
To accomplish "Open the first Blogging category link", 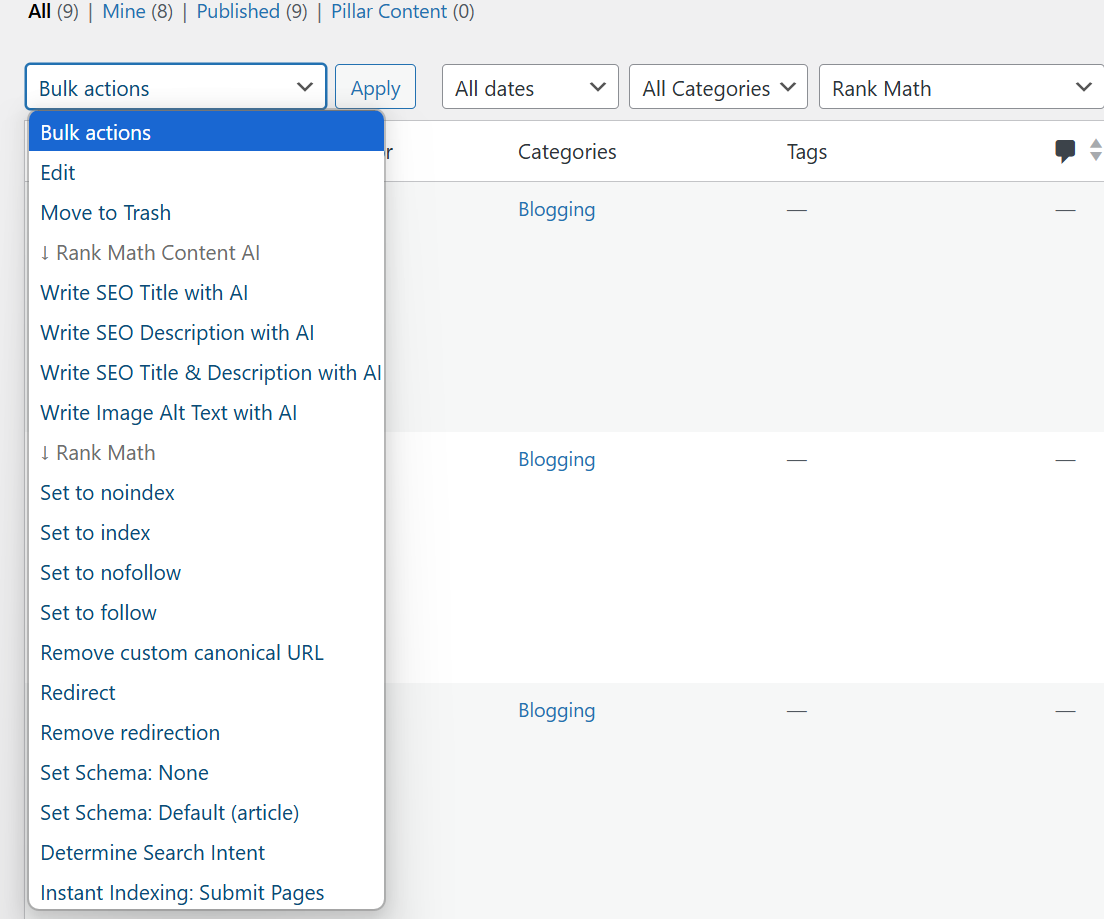I will [x=556, y=210].
